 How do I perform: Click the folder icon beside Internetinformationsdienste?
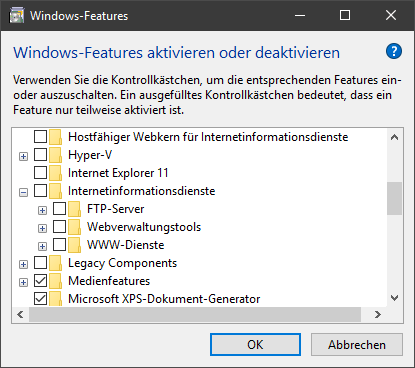pos(55,191)
